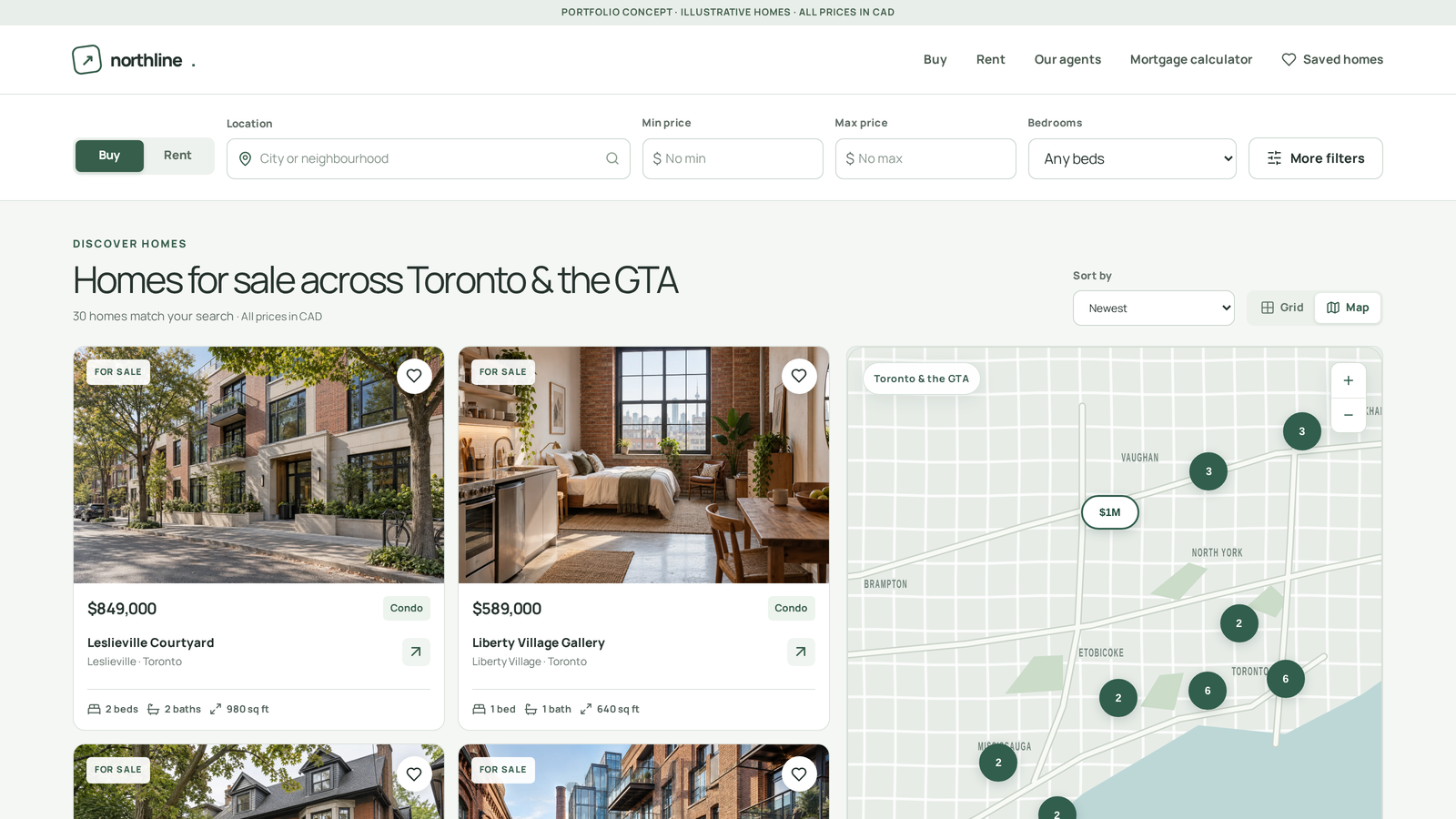Image resolution: width=1456 pixels, height=819 pixels.
Task: Click the sliders icon in More filters
Action: pyautogui.click(x=1274, y=158)
